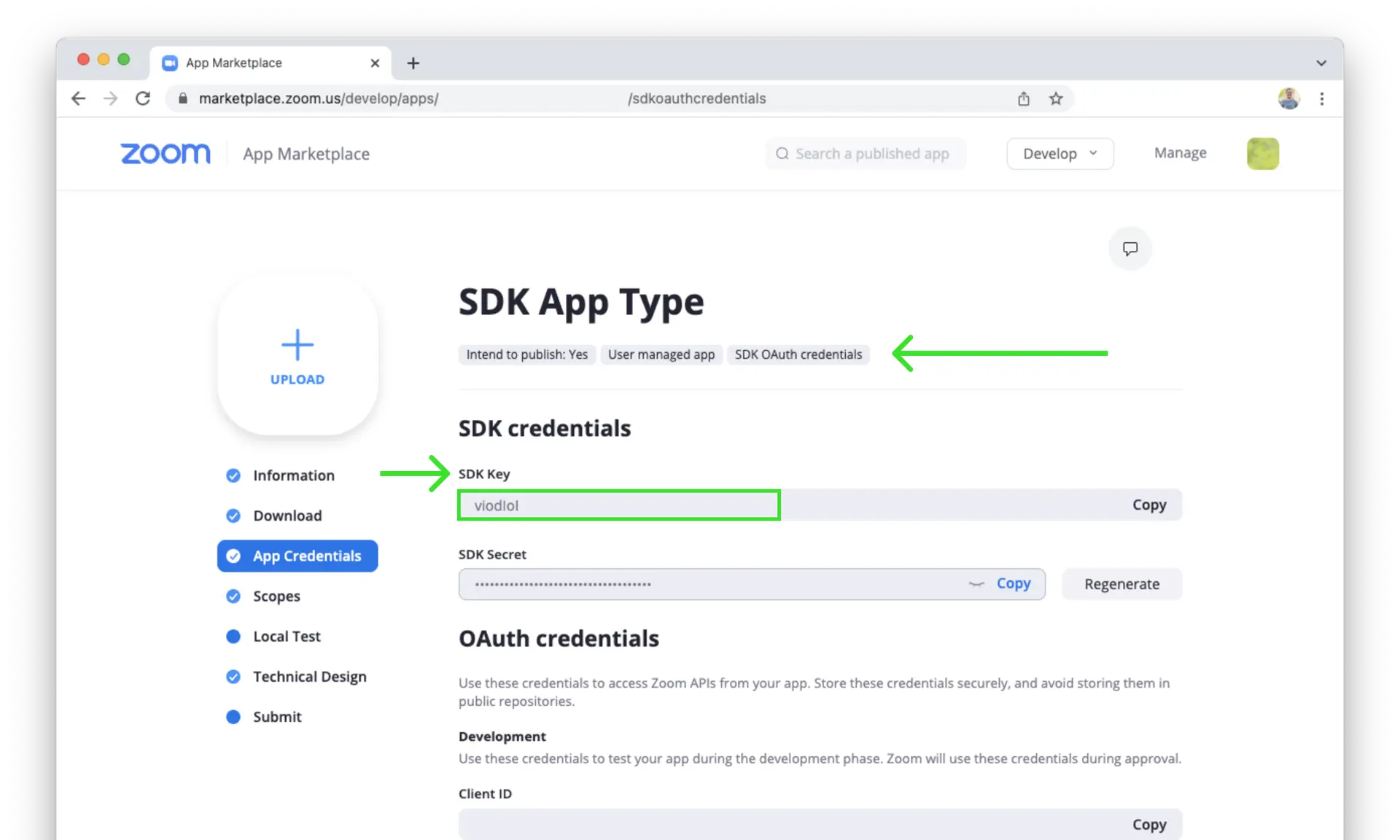
Task: Click the SDK OAuth credentials tag
Action: point(798,354)
